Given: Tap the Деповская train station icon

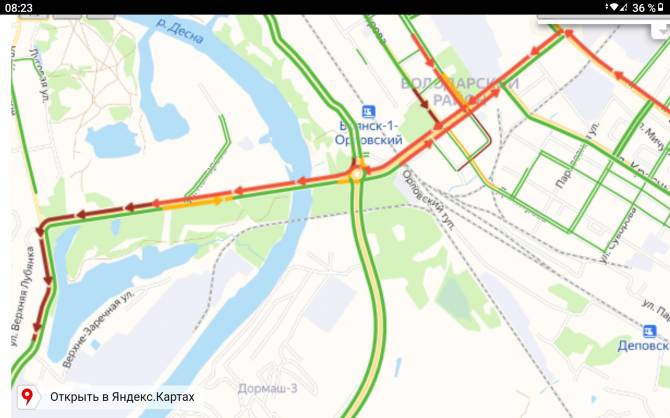Looking at the screenshot, I should (649, 331).
